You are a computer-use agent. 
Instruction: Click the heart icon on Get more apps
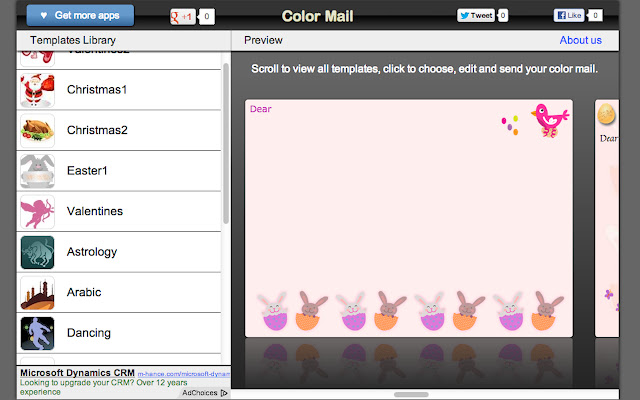44,16
